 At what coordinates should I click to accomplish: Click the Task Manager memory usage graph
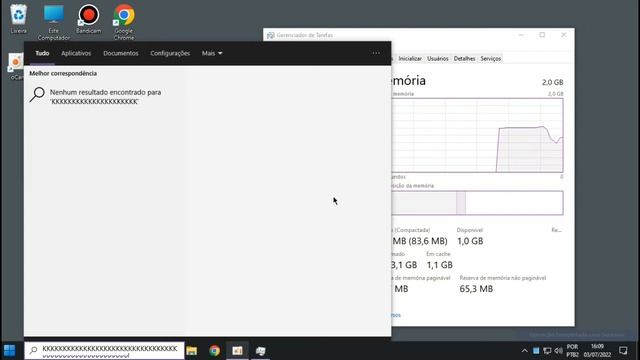477,135
